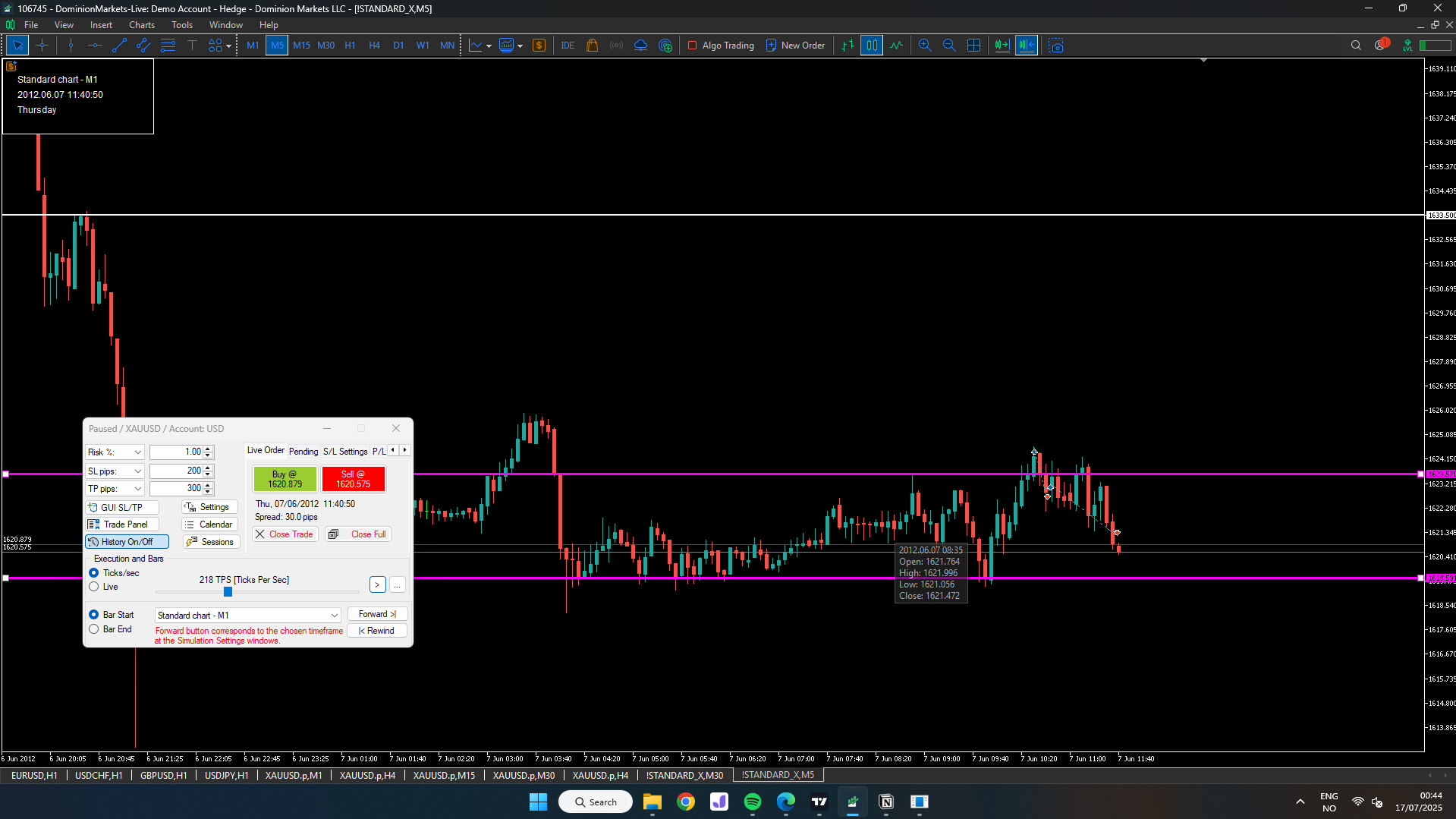Open Google Chrome from the taskbar

pyautogui.click(x=686, y=802)
